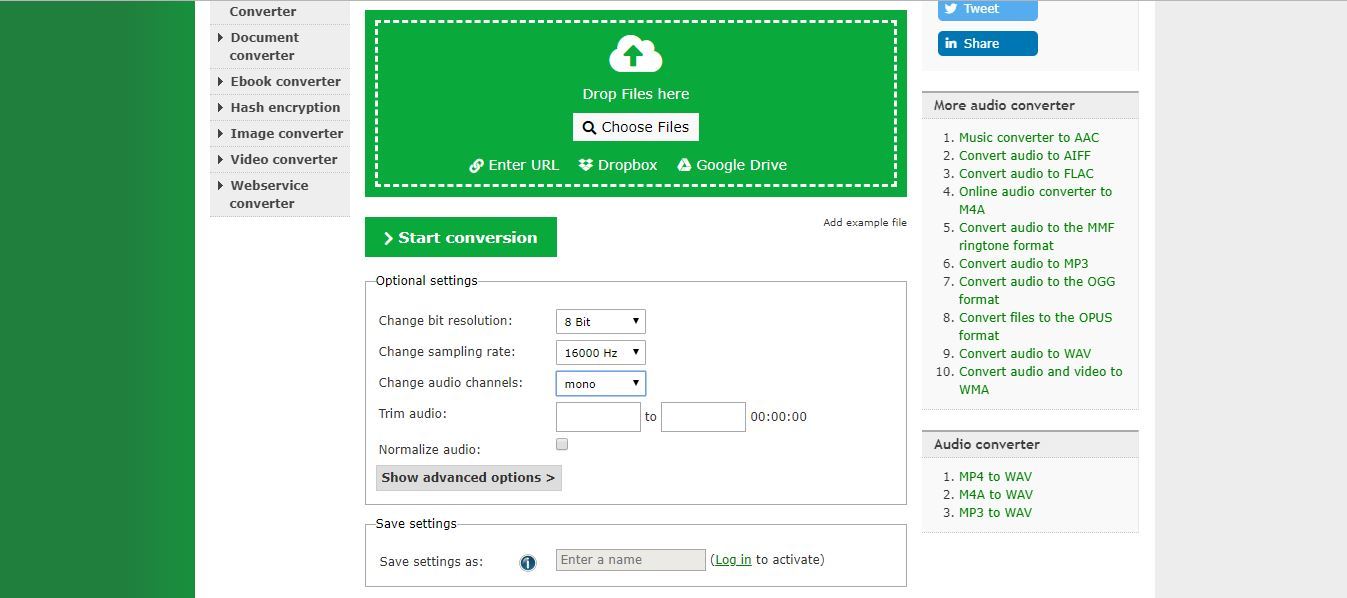Click the LinkedIn icon on Share
This screenshot has width=1347, height=598.
951,44
